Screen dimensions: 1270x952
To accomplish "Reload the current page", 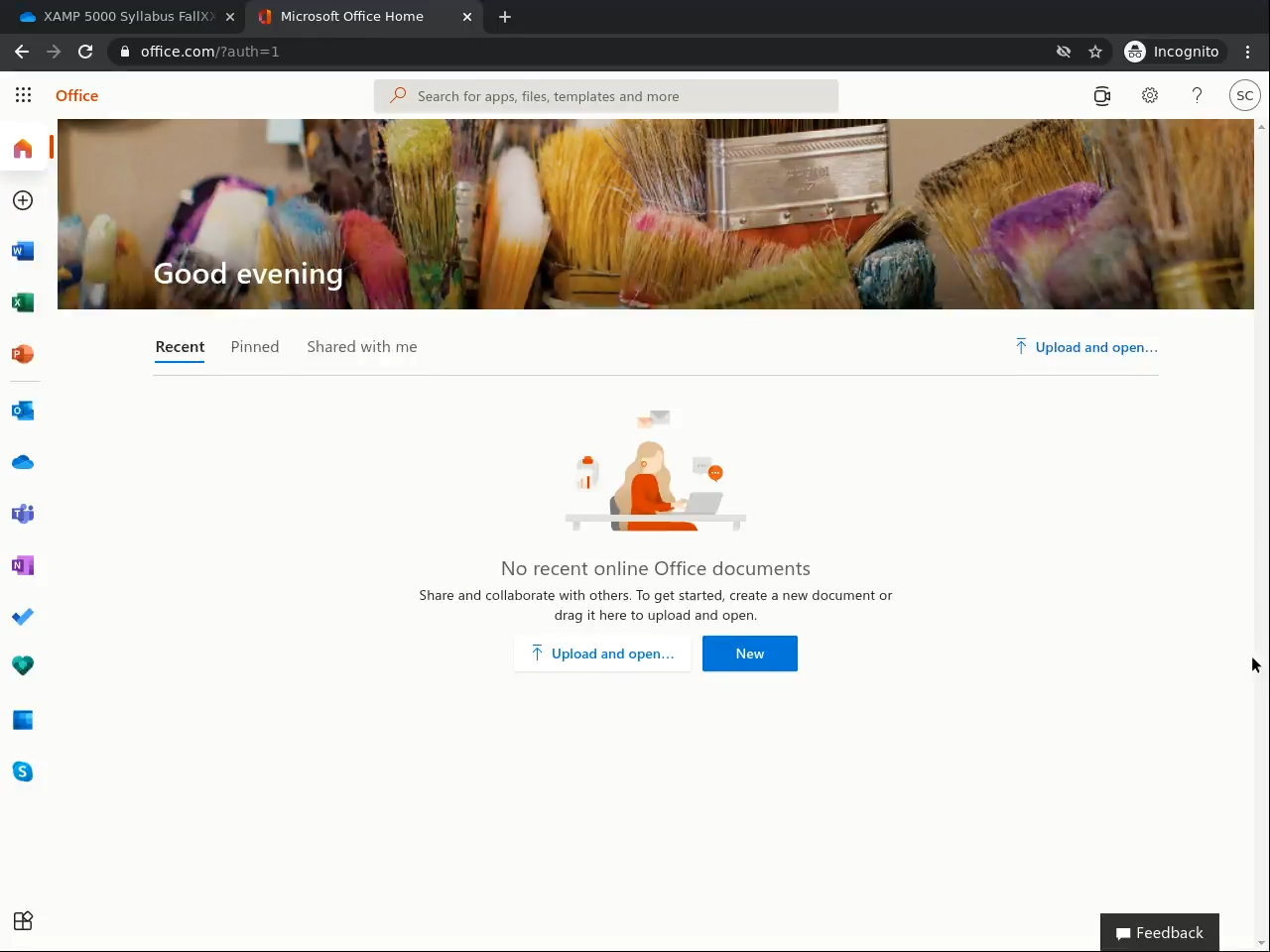I will pyautogui.click(x=85, y=52).
